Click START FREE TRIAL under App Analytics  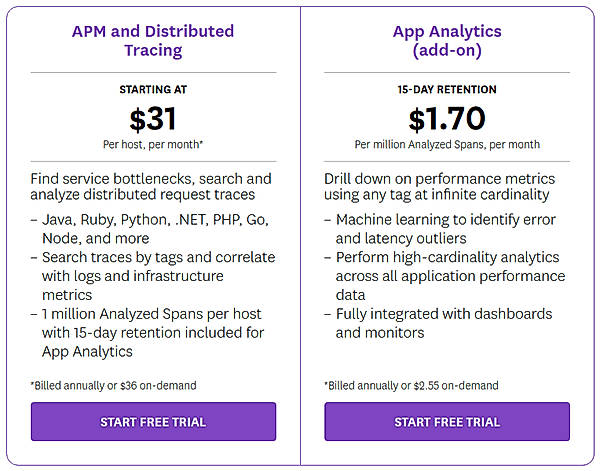pyautogui.click(x=447, y=421)
